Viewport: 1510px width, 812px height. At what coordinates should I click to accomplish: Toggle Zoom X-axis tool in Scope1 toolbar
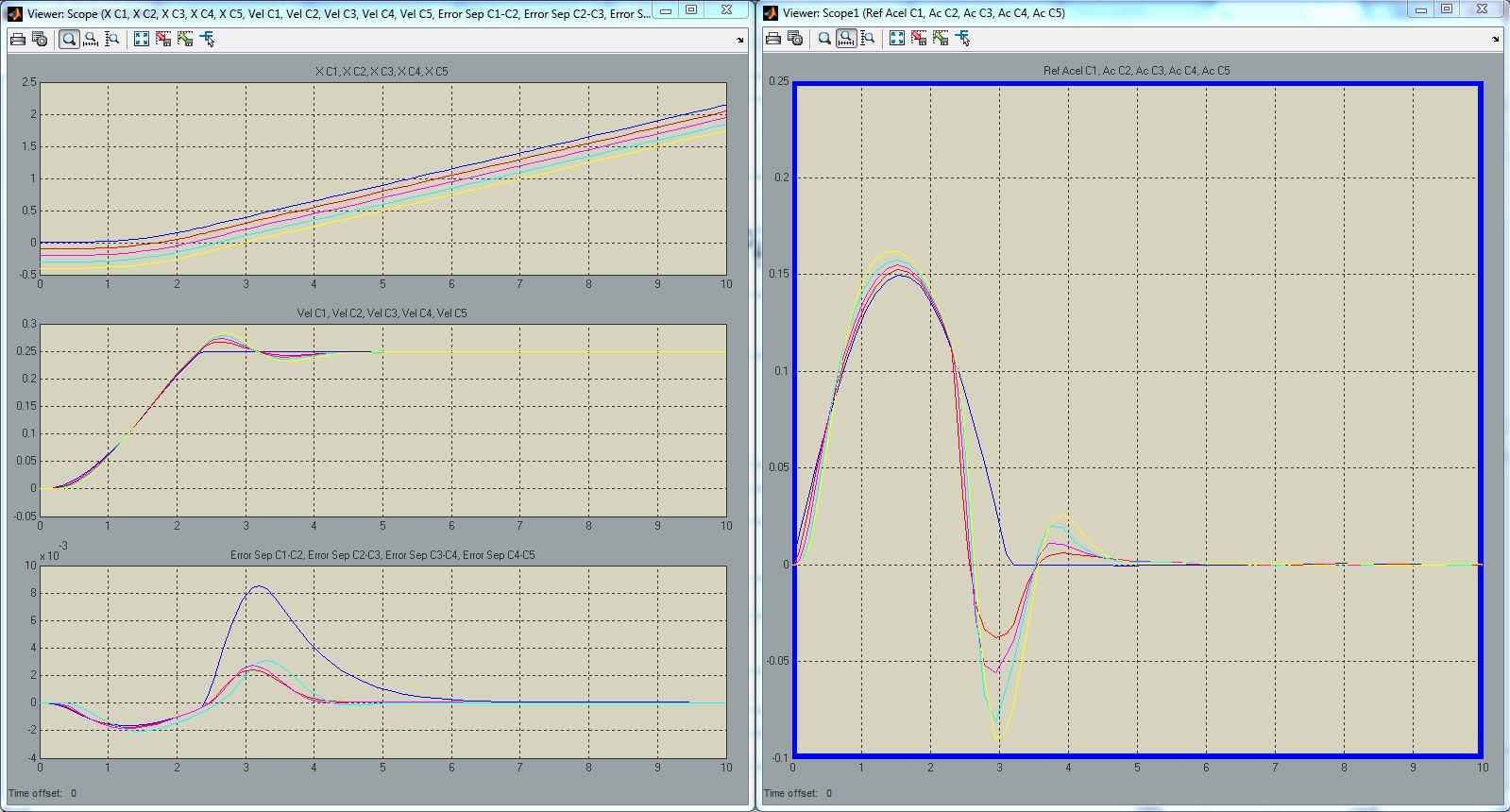(846, 39)
